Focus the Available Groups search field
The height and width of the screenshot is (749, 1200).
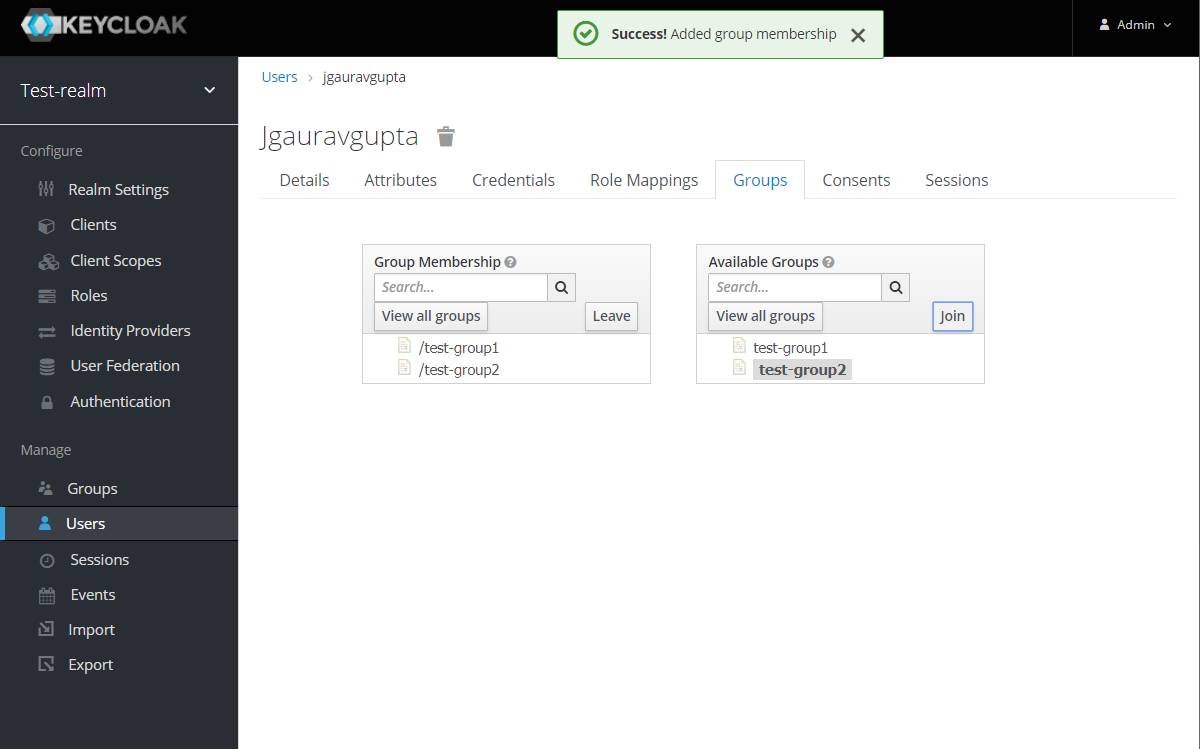795,288
